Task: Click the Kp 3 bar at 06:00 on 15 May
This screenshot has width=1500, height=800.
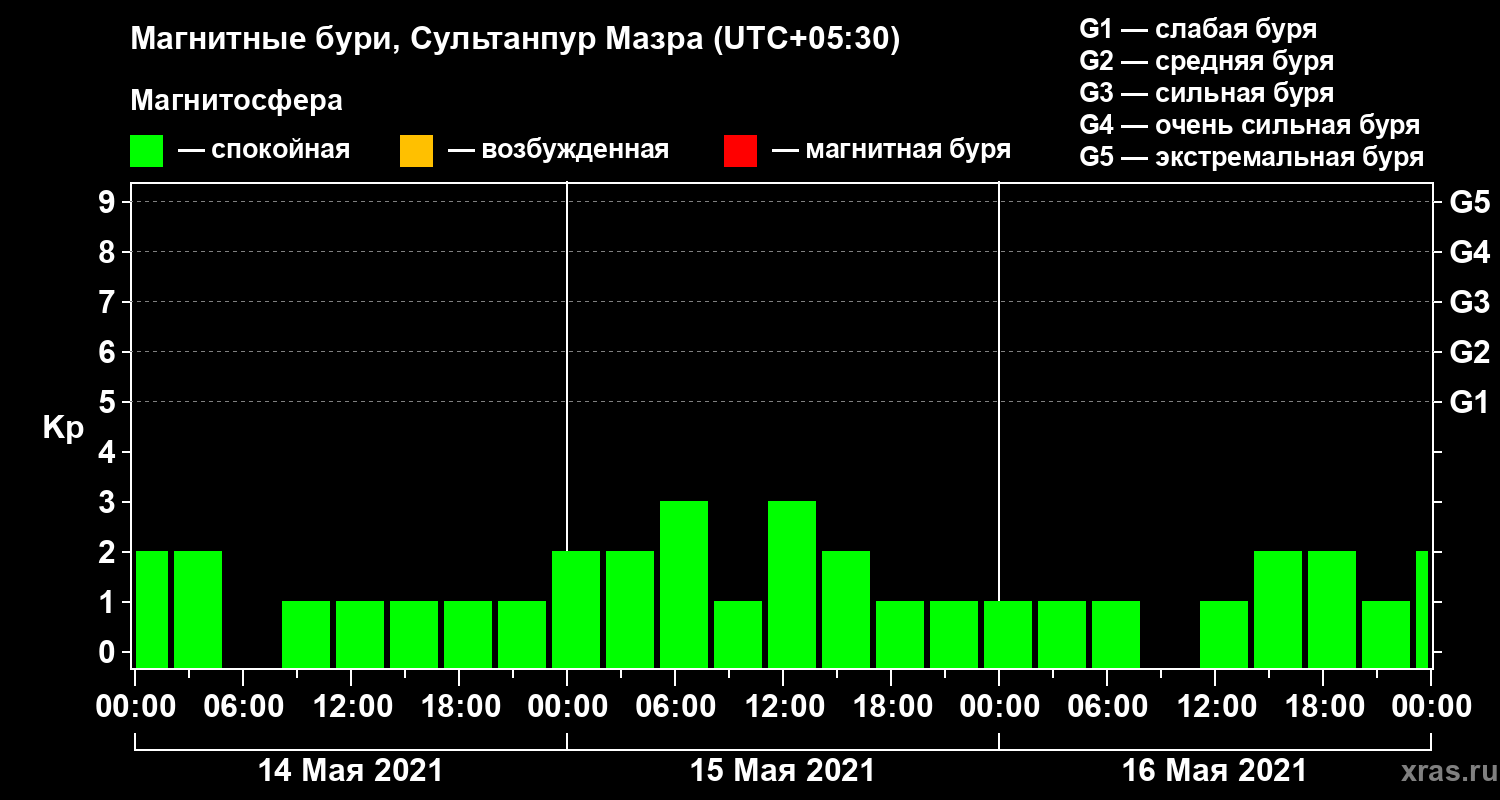Action: click(x=684, y=584)
